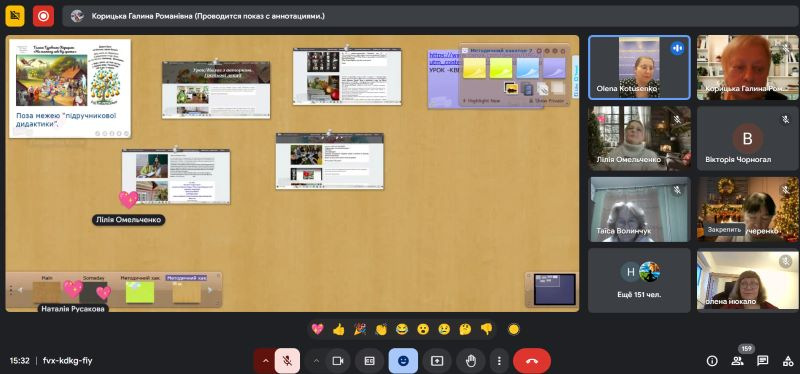Unmute the microphone in the call bar
This screenshot has width=800, height=374.
pyautogui.click(x=287, y=361)
